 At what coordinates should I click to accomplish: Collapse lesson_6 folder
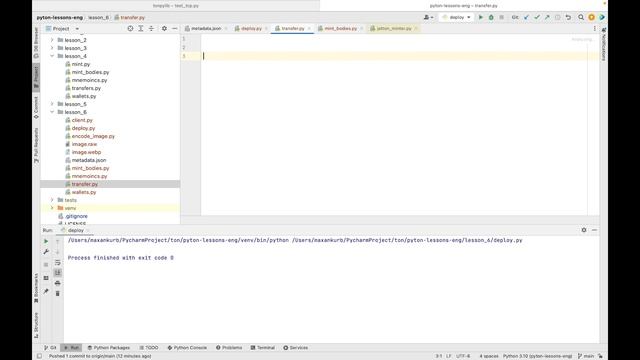(52, 112)
